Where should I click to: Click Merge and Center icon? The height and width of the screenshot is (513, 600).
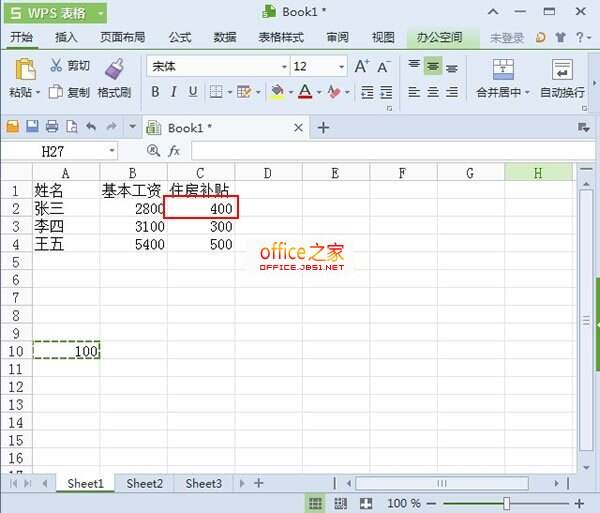coord(503,69)
